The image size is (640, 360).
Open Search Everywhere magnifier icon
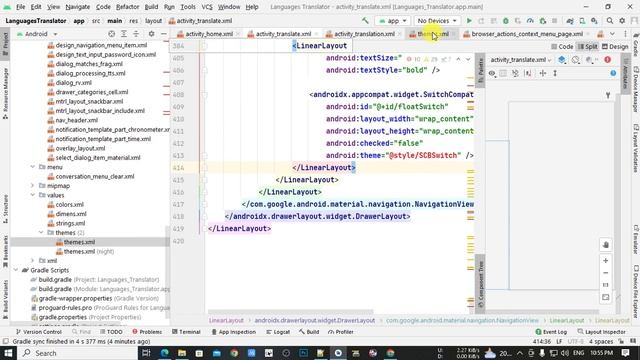coord(609,20)
